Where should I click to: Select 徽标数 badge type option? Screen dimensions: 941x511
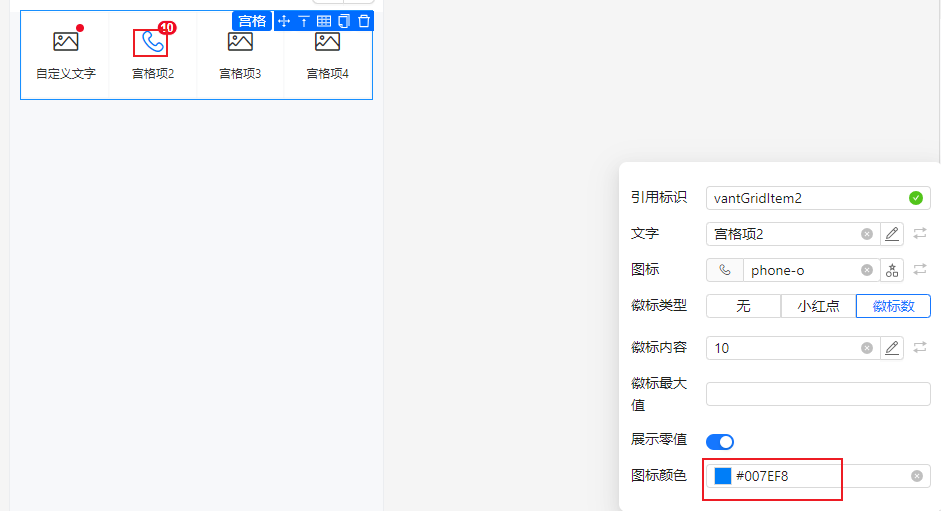pos(893,306)
